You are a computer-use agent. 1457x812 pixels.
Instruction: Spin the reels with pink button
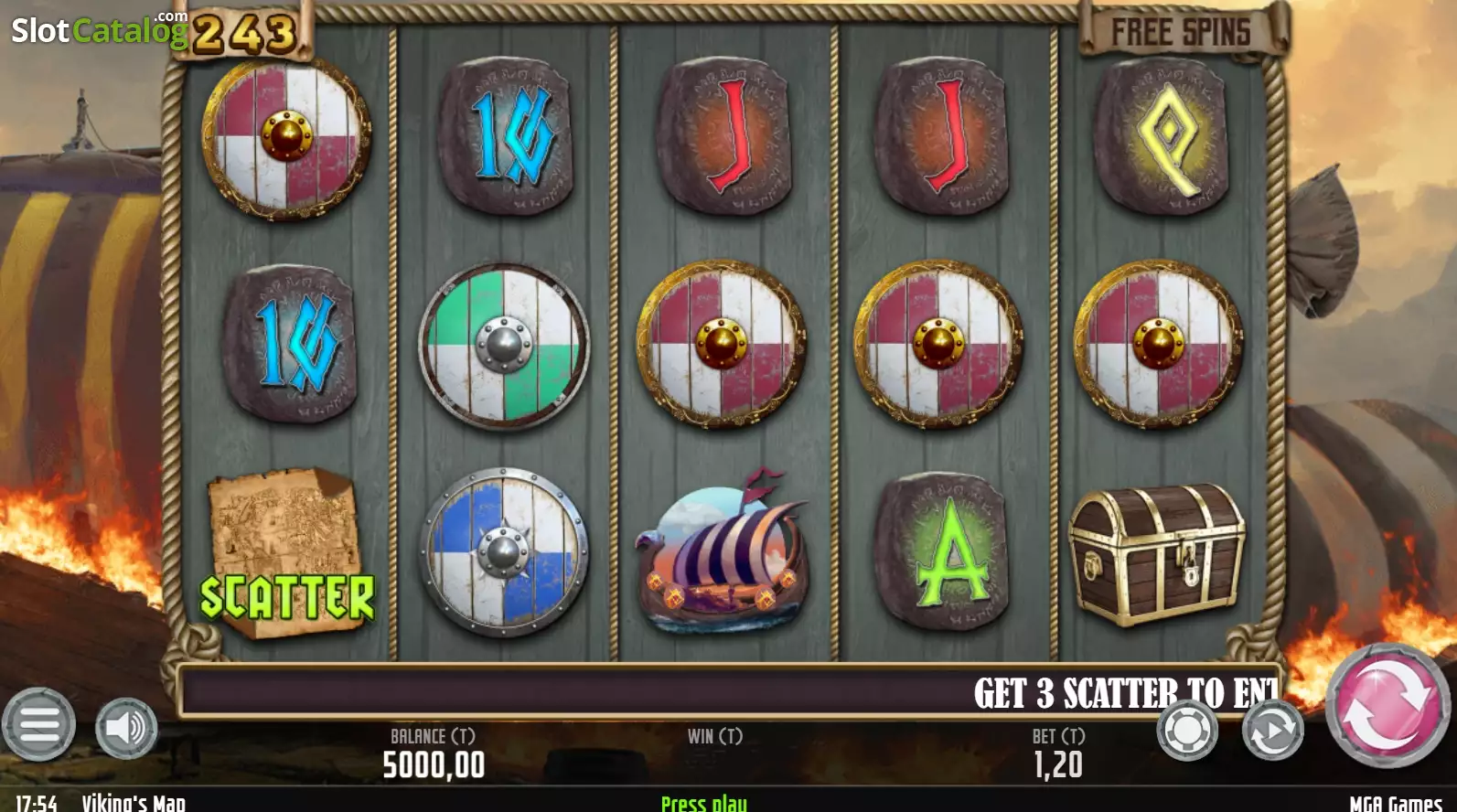coord(1387,705)
